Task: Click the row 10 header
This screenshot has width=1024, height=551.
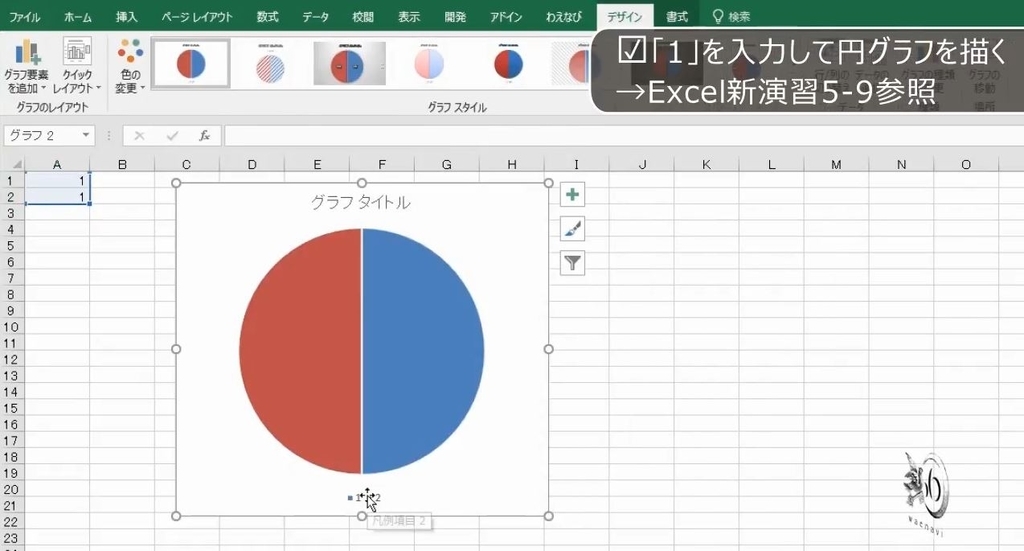Action: pyautogui.click(x=10, y=327)
